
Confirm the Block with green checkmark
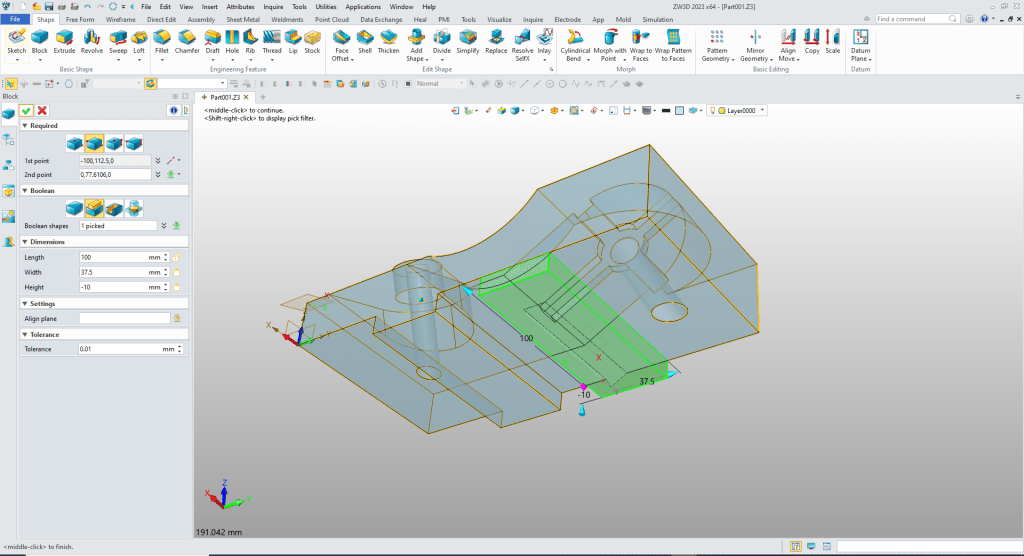27,110
